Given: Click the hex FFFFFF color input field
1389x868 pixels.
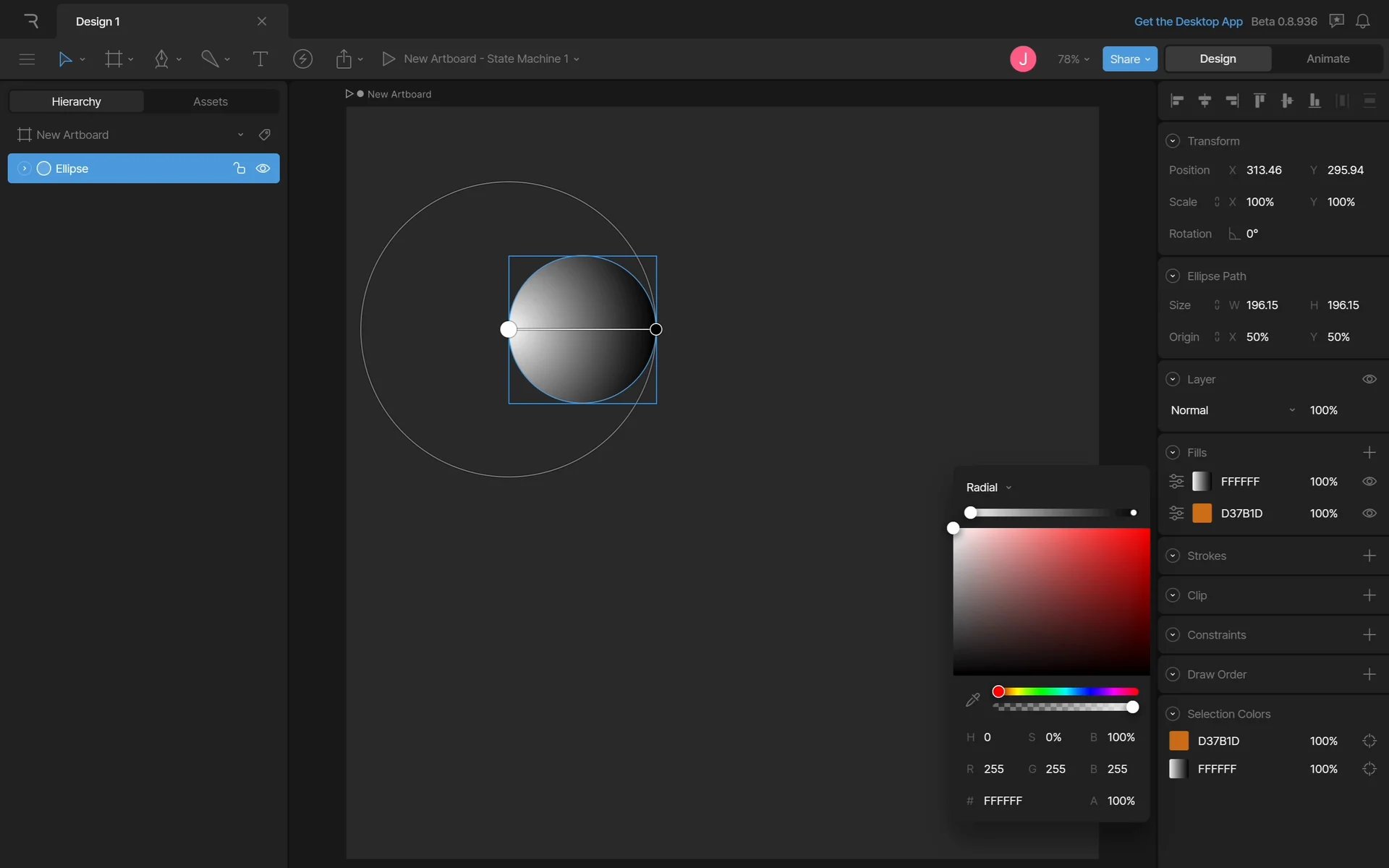Looking at the screenshot, I should [x=1003, y=801].
